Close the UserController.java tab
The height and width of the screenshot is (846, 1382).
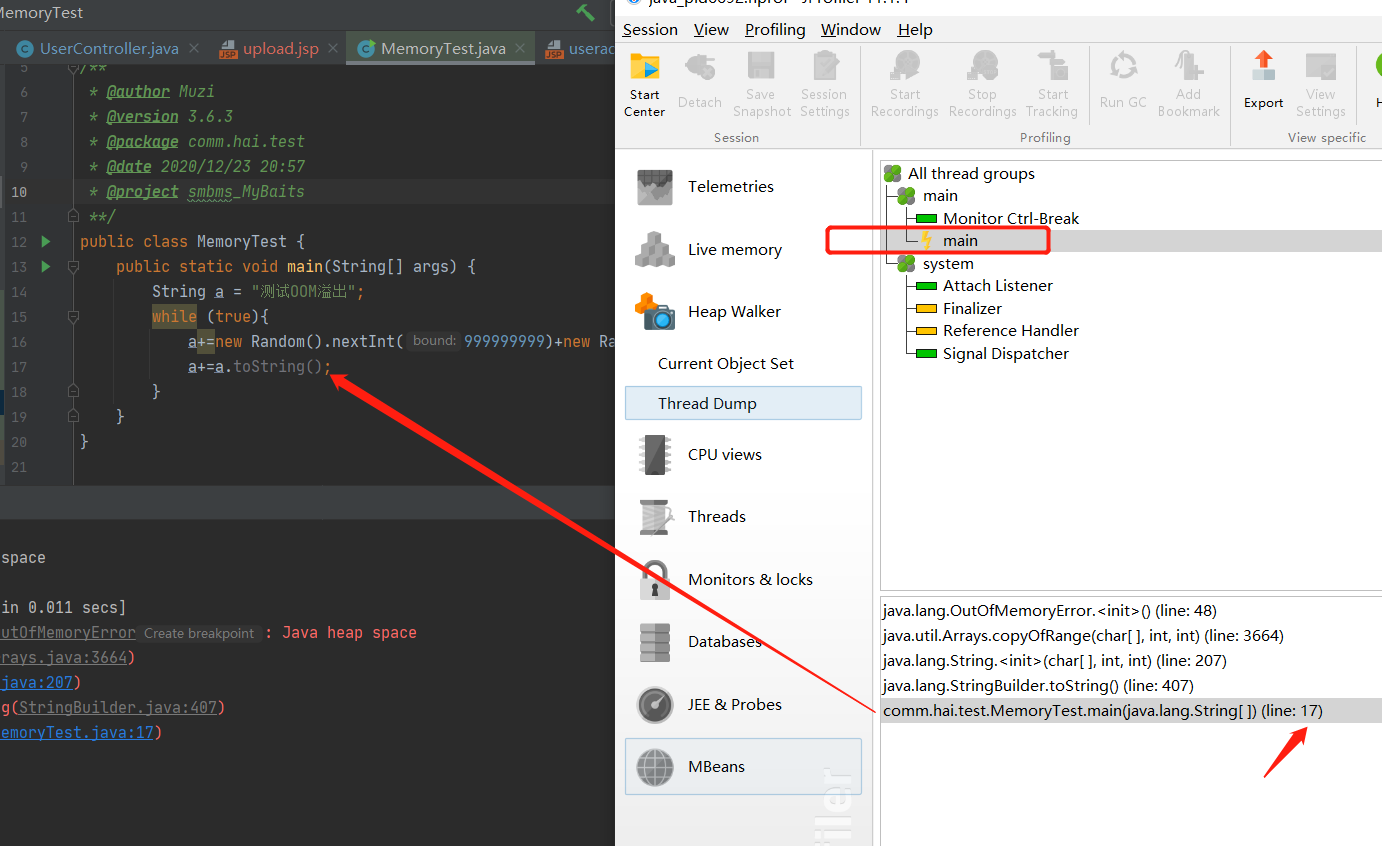point(194,48)
